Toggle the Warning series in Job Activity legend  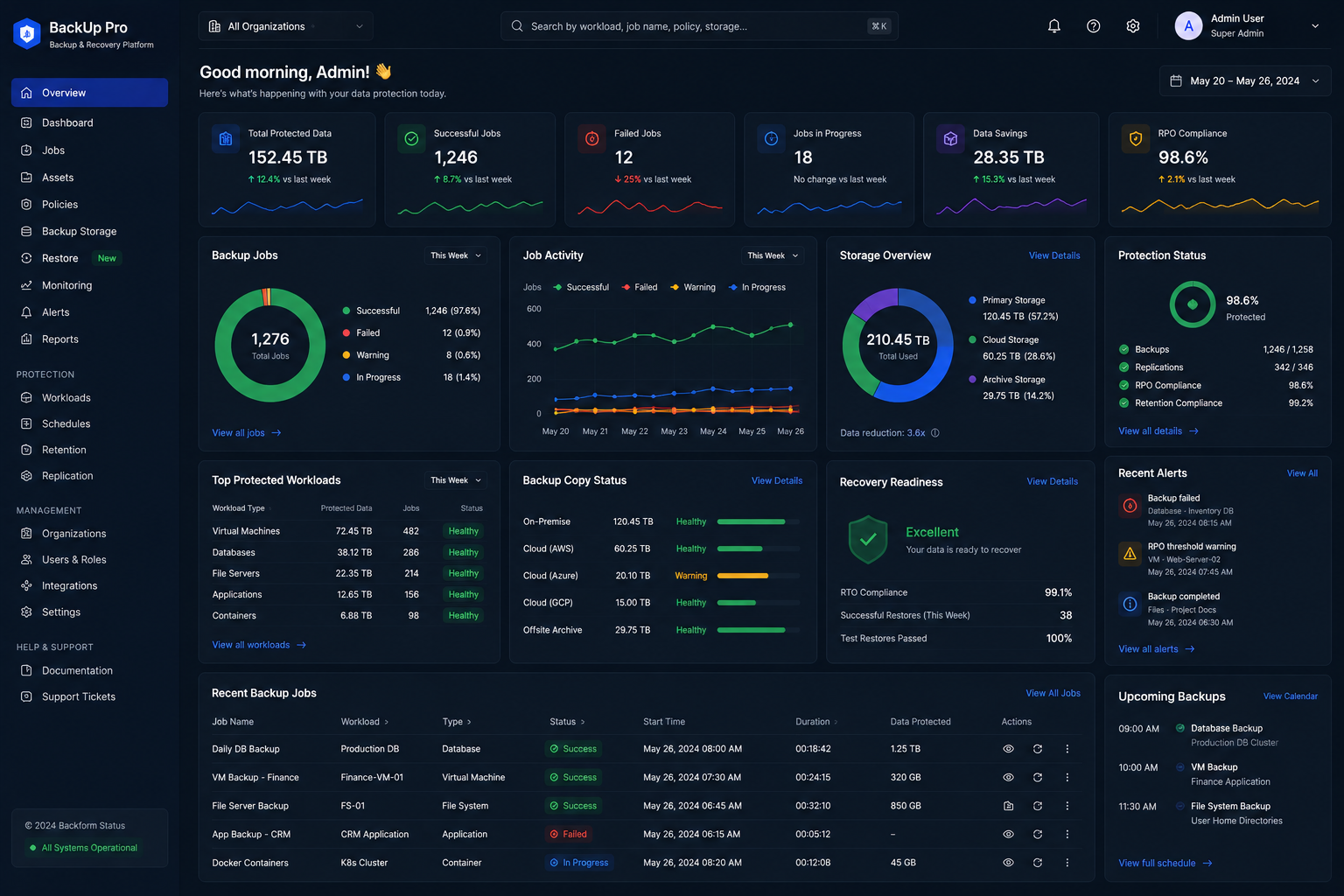(692, 287)
